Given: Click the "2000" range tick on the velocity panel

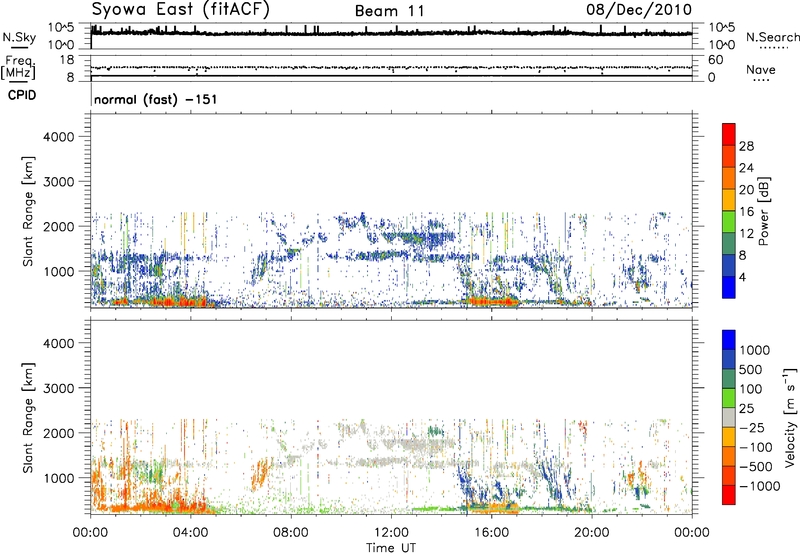Looking at the screenshot, I should coord(58,433).
